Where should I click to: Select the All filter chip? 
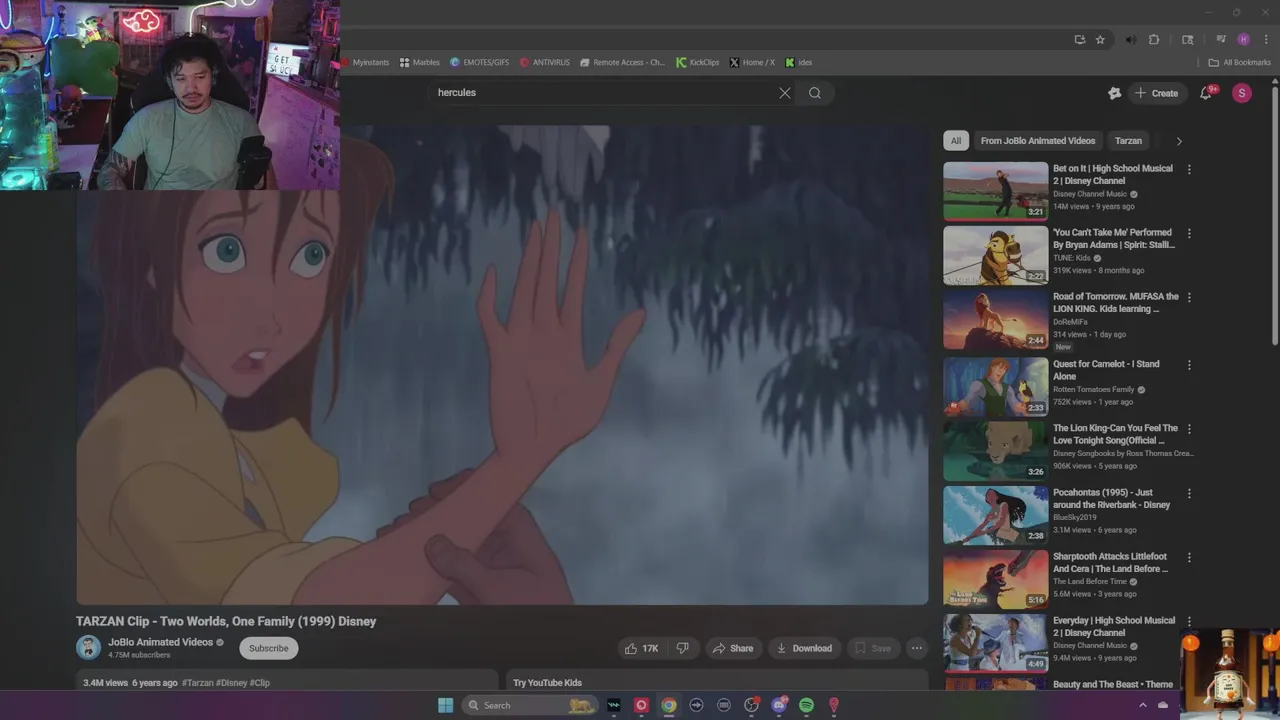956,141
